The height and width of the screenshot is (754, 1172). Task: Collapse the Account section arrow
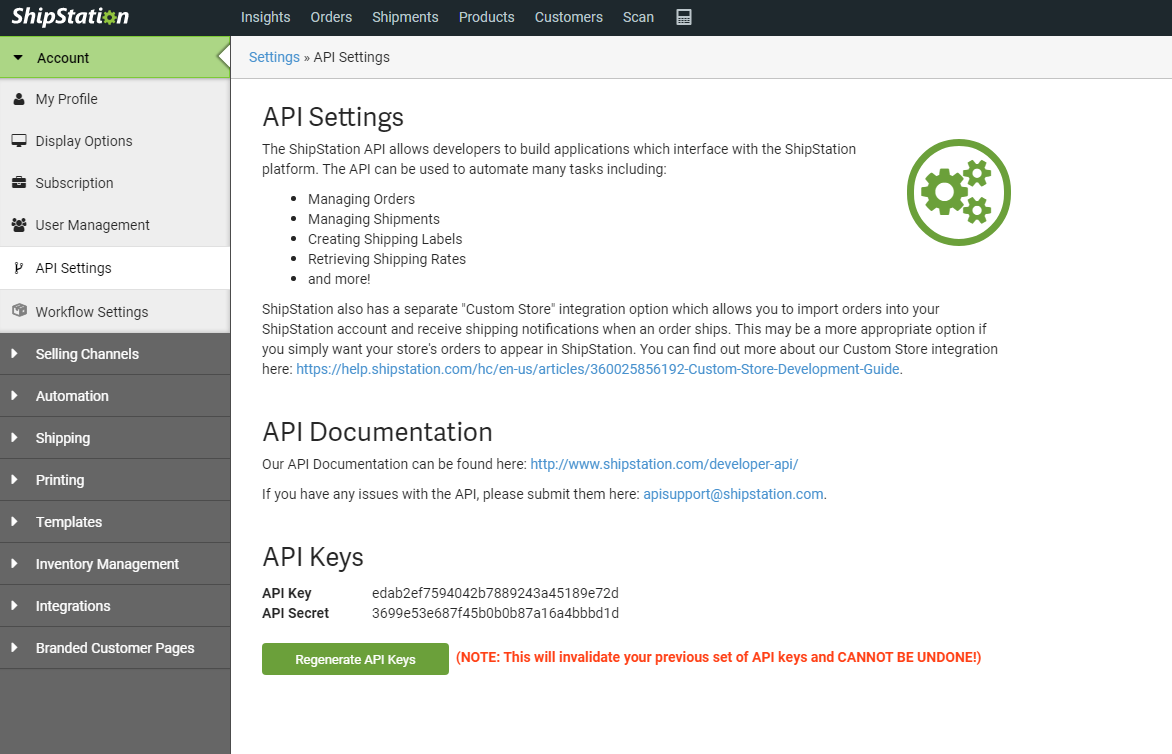point(18,58)
